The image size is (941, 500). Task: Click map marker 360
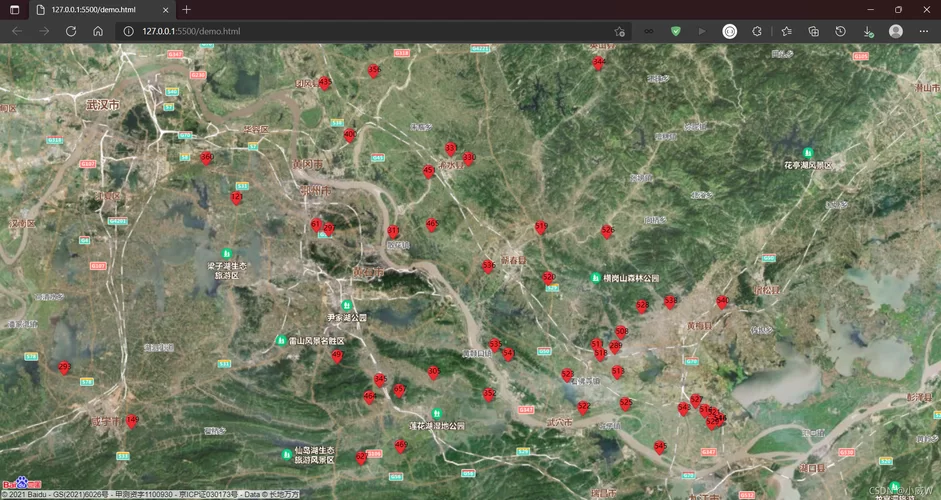[206, 158]
